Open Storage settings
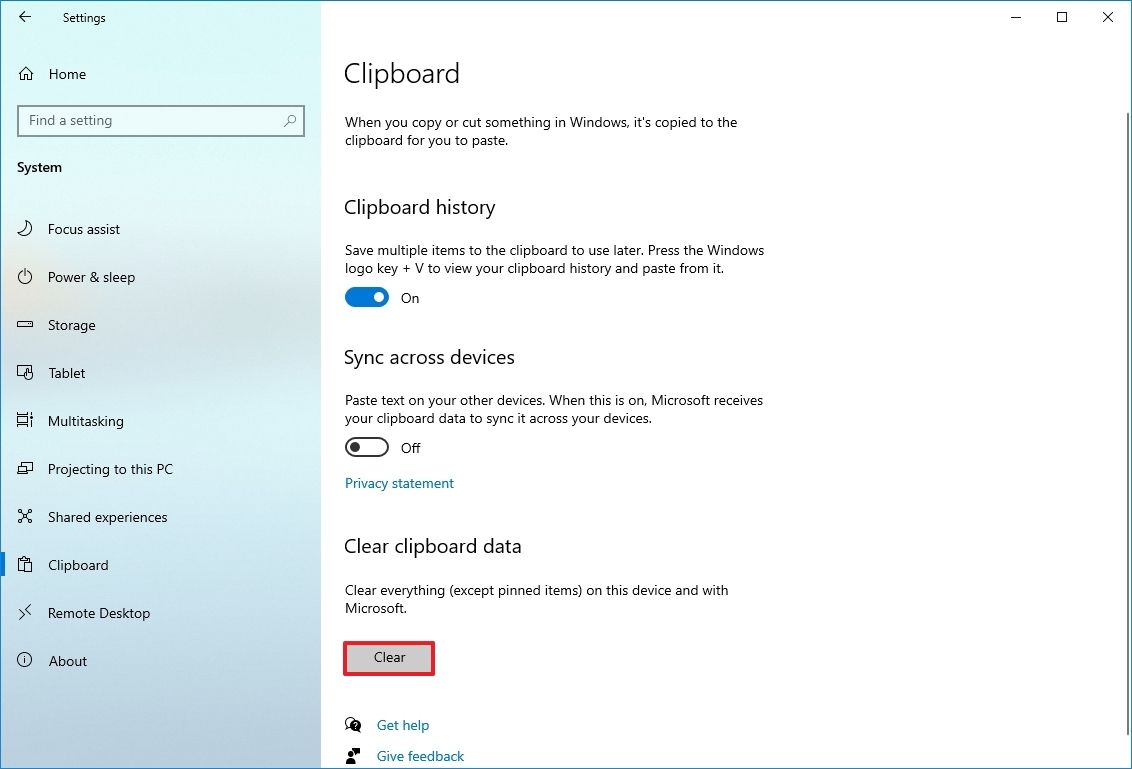This screenshot has width=1132, height=769. pos(71,325)
